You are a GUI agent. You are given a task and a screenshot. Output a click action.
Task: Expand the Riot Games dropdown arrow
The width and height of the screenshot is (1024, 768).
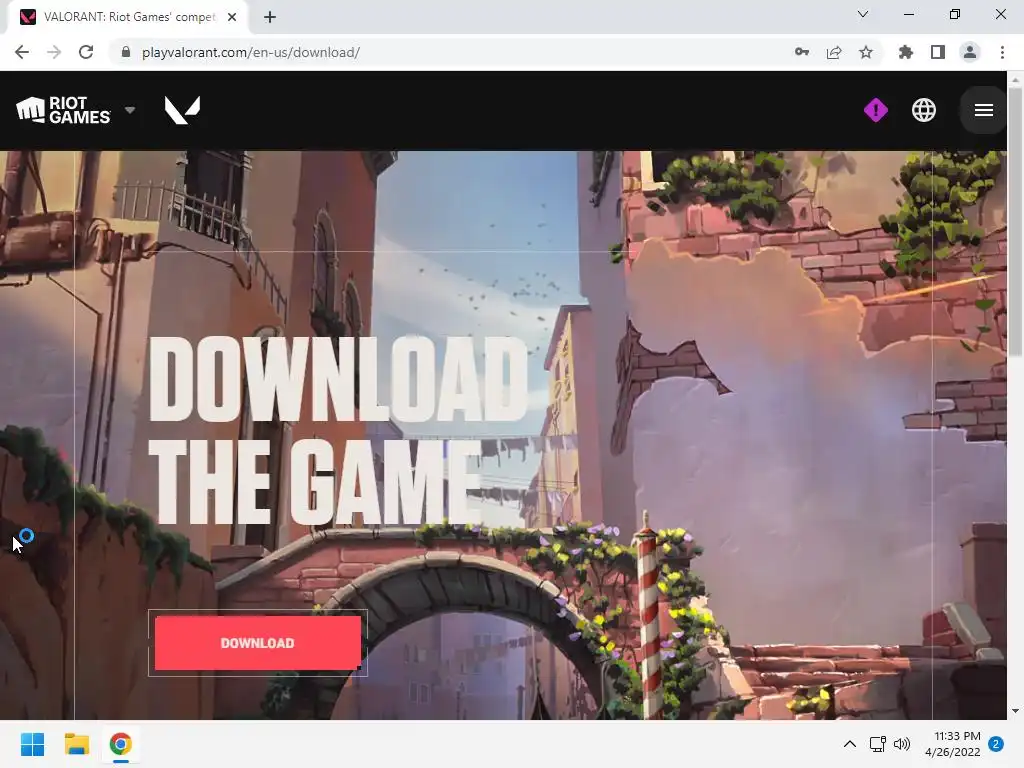pyautogui.click(x=130, y=110)
